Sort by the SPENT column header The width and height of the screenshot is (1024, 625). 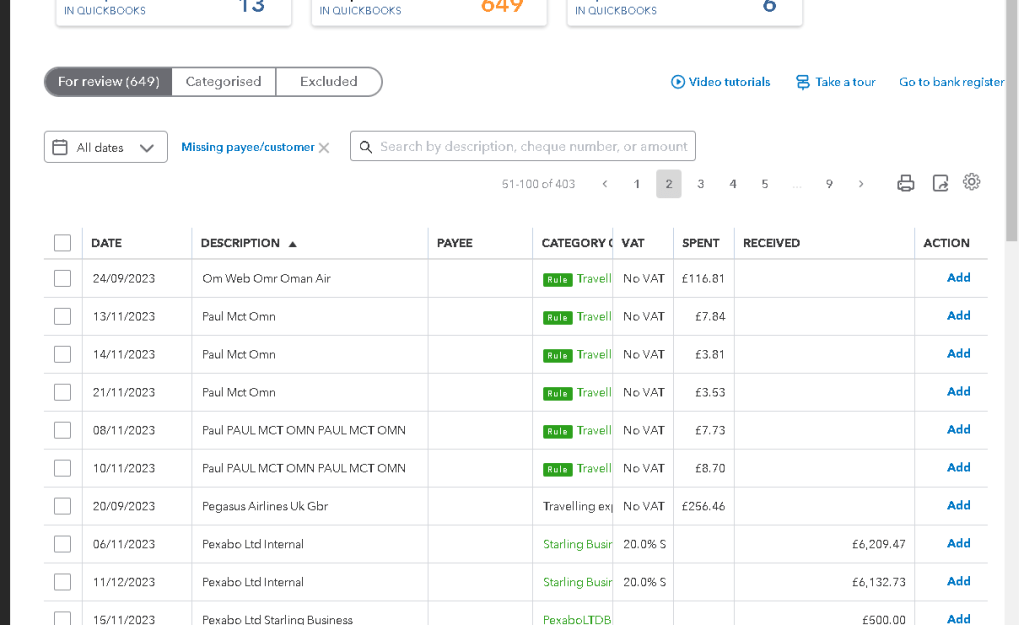pyautogui.click(x=701, y=243)
